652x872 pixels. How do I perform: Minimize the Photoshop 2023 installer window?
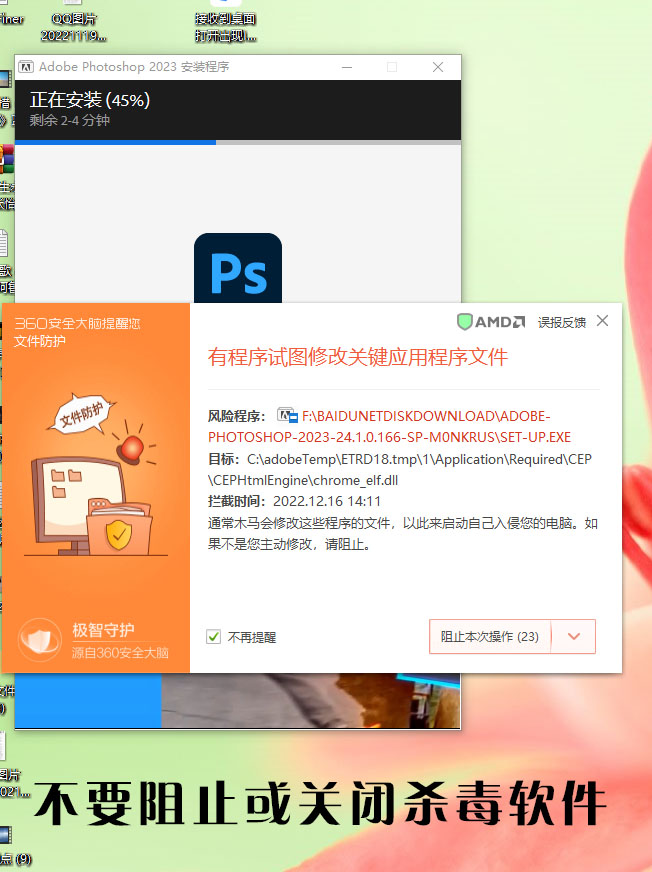[347, 67]
